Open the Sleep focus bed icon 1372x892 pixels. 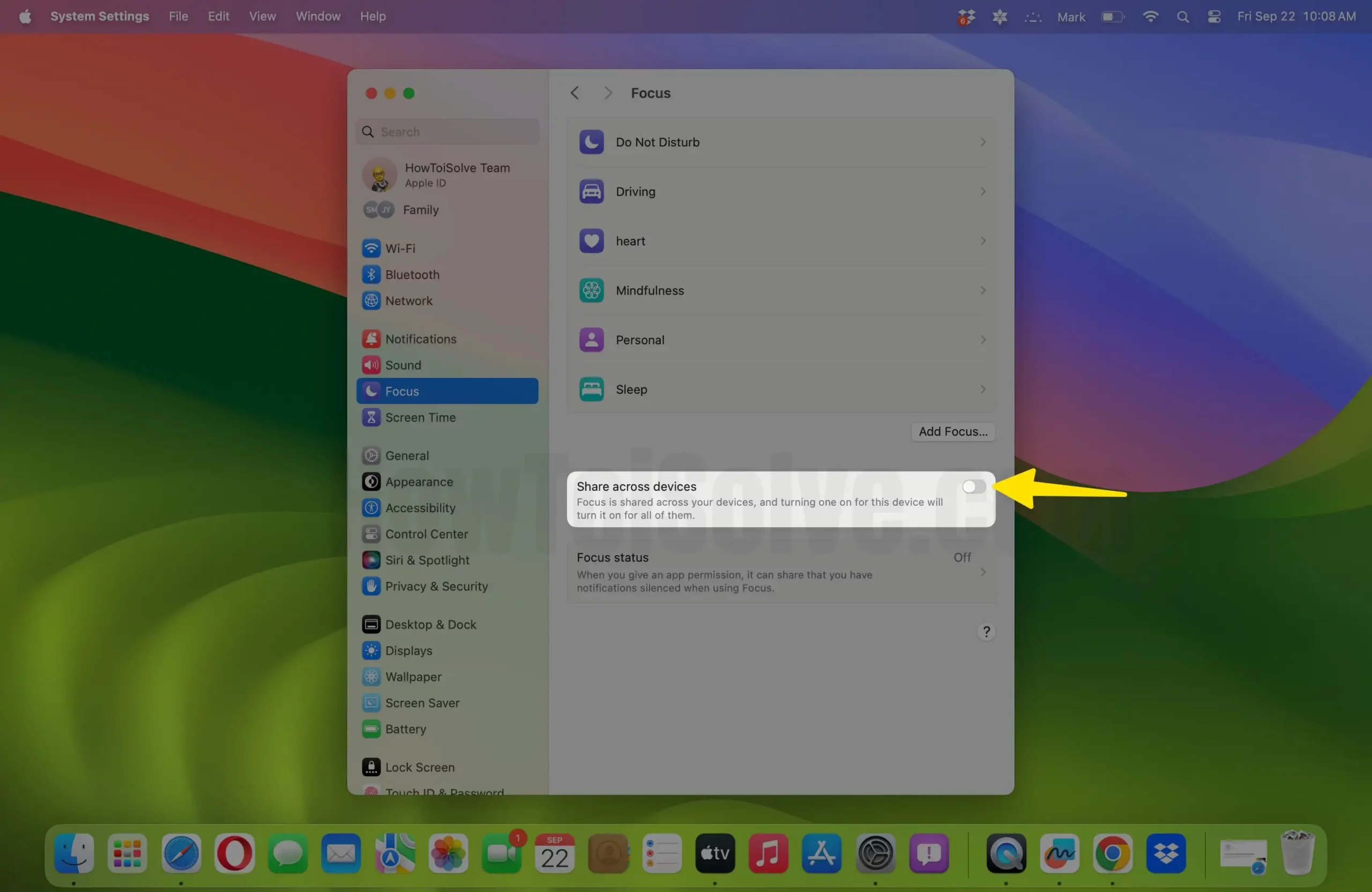click(x=591, y=389)
